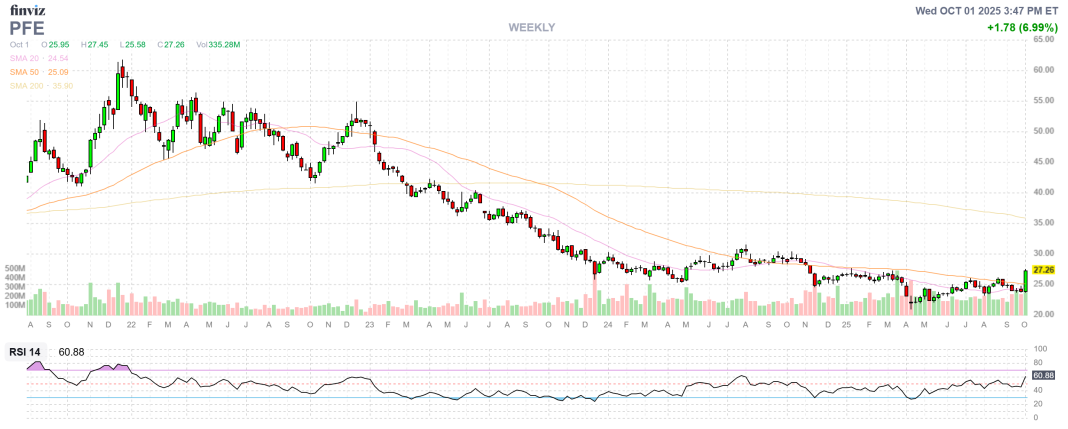Click the finviz logo

click(26, 10)
